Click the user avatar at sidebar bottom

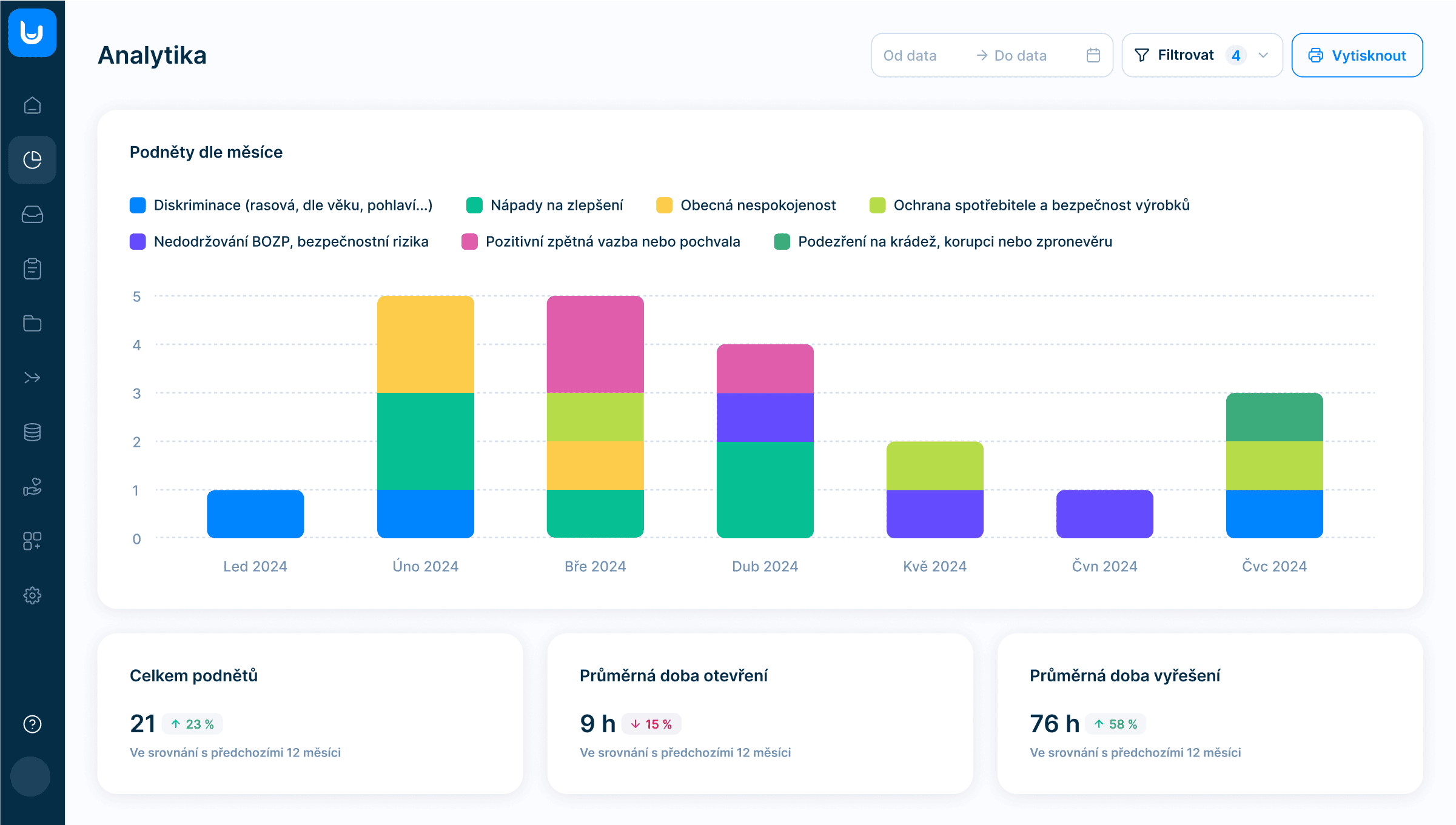pos(30,776)
